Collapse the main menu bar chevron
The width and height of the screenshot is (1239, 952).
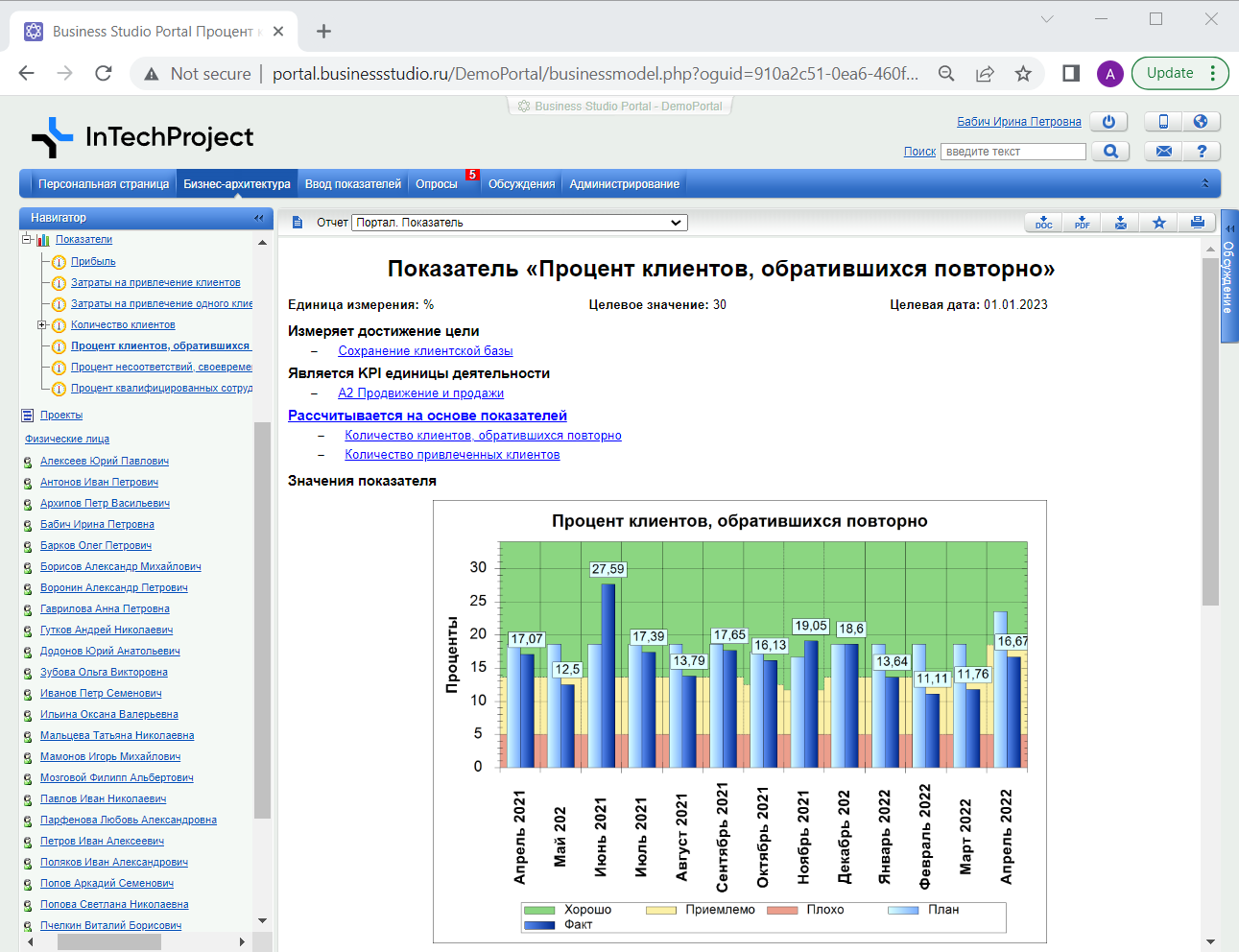point(1205,183)
